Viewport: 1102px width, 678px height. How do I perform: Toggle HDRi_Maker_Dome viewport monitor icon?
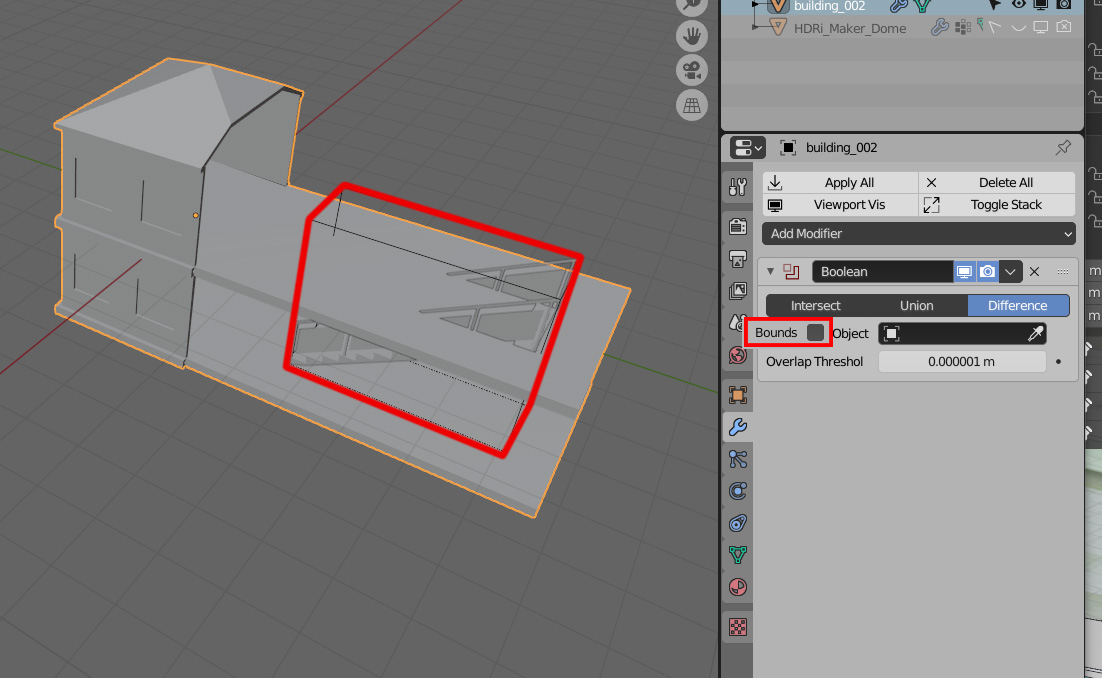coord(1041,28)
